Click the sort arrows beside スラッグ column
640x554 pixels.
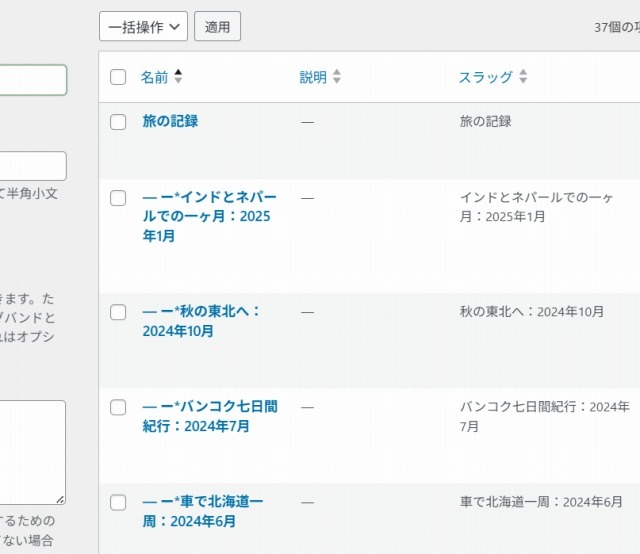(523, 77)
